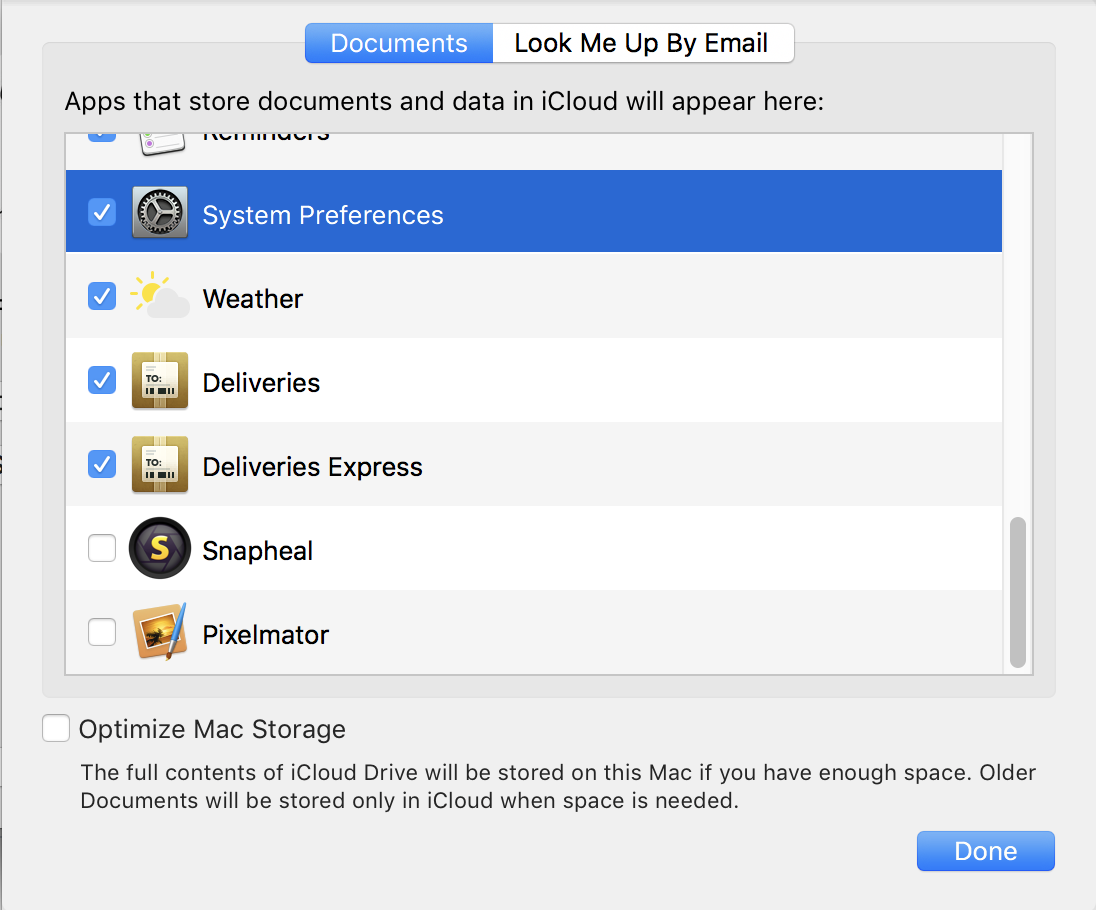Click the Snapheal app icon

coord(160,548)
